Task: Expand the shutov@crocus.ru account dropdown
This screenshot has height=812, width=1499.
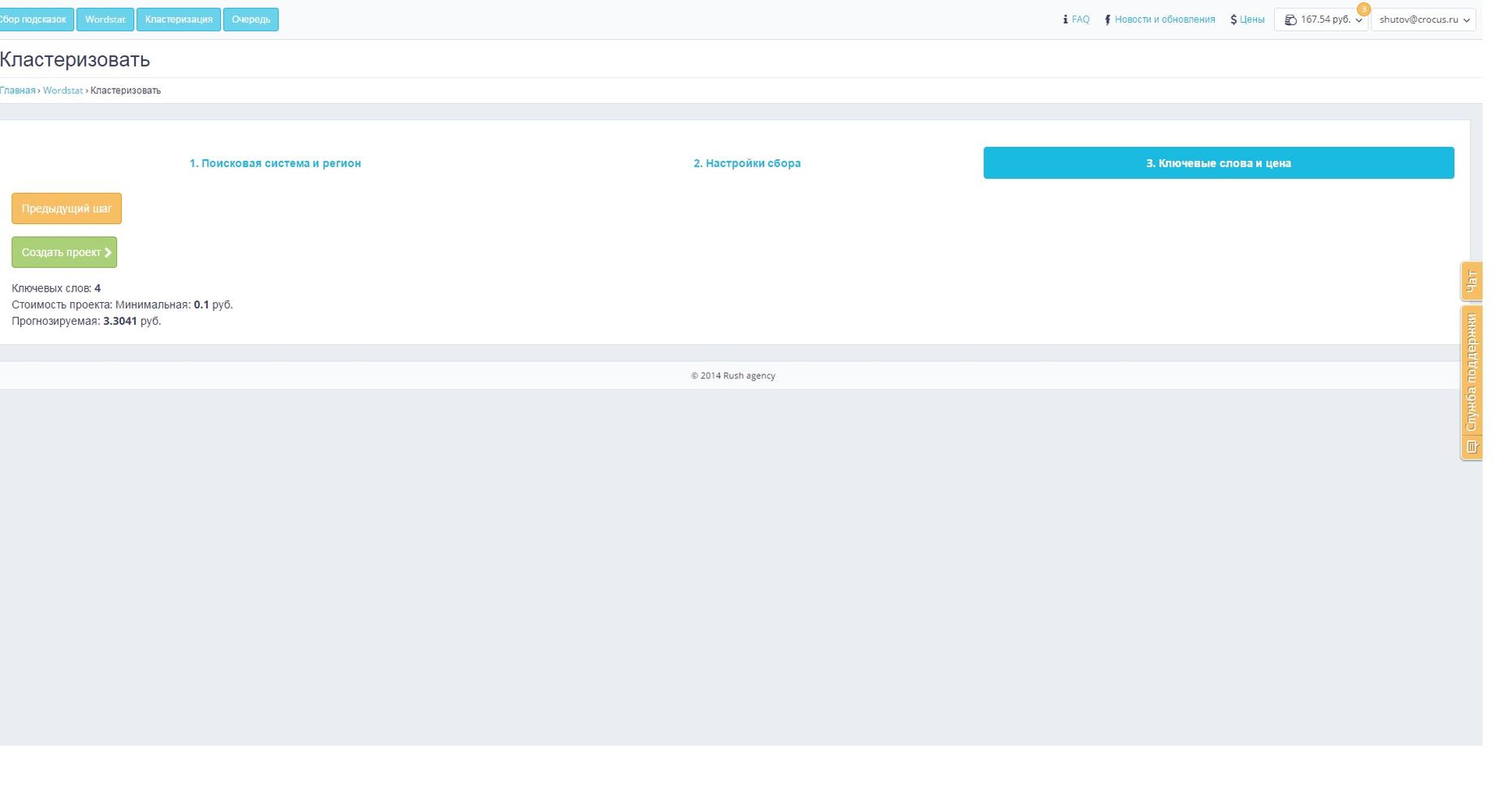Action: tap(1423, 19)
